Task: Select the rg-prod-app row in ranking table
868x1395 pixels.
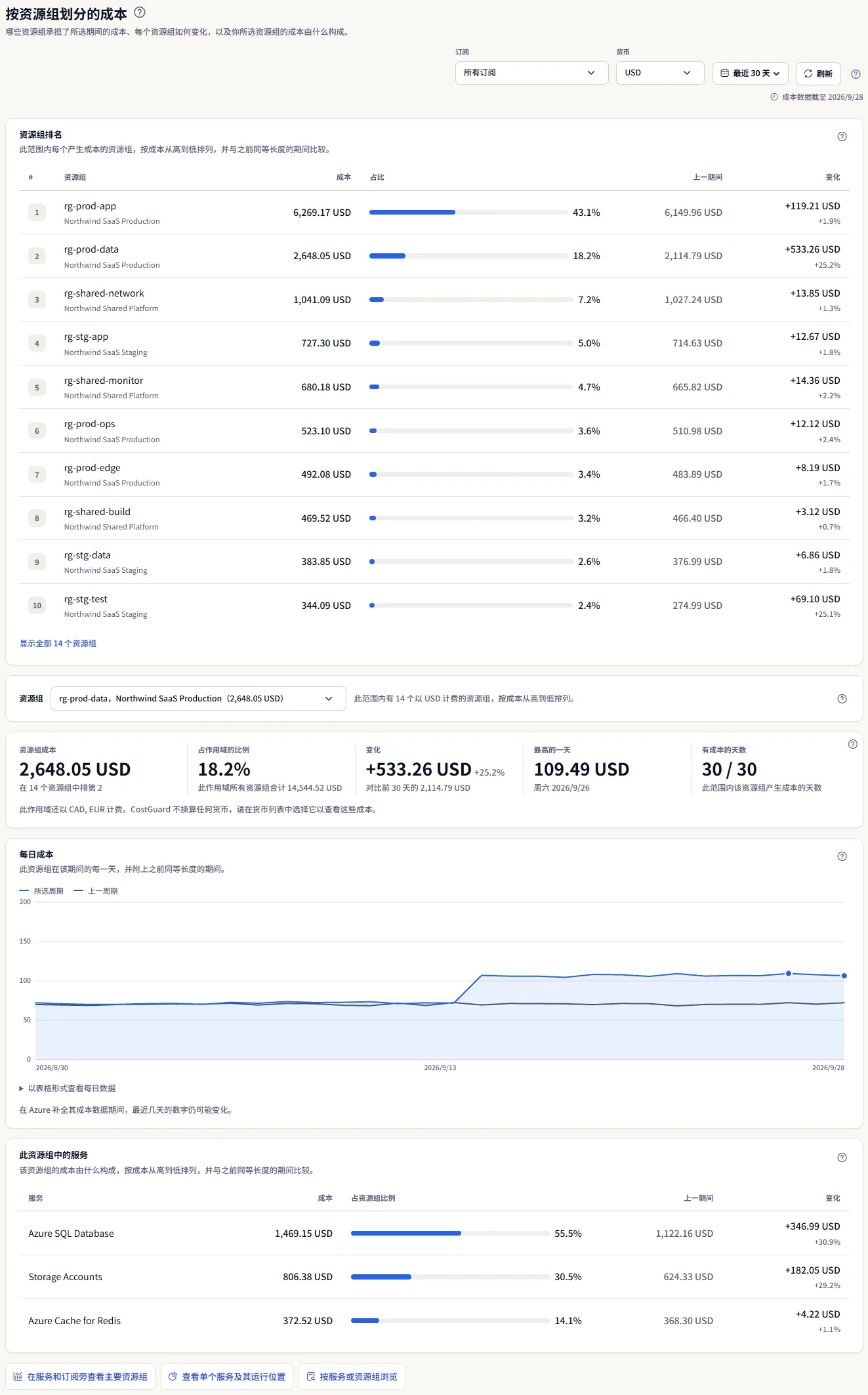Action: [x=434, y=213]
